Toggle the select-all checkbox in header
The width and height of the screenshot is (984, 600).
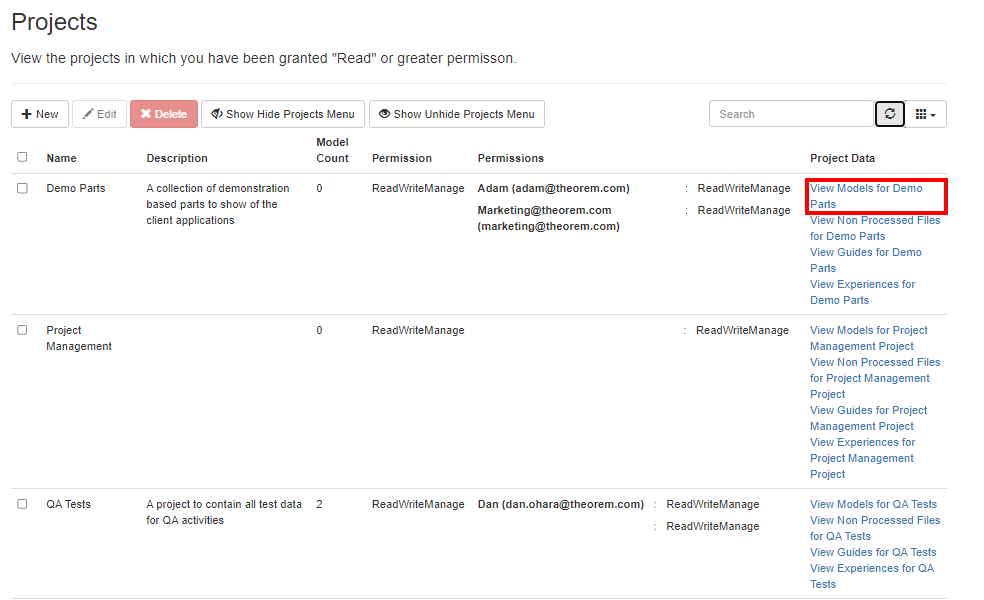coord(22,157)
